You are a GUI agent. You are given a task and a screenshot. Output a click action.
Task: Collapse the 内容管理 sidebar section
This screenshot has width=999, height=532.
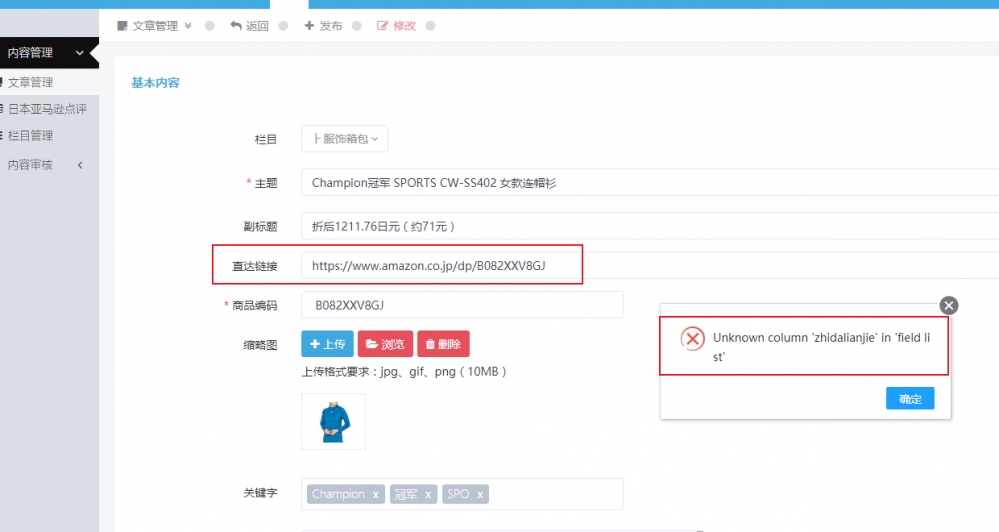pyautogui.click(x=48, y=53)
